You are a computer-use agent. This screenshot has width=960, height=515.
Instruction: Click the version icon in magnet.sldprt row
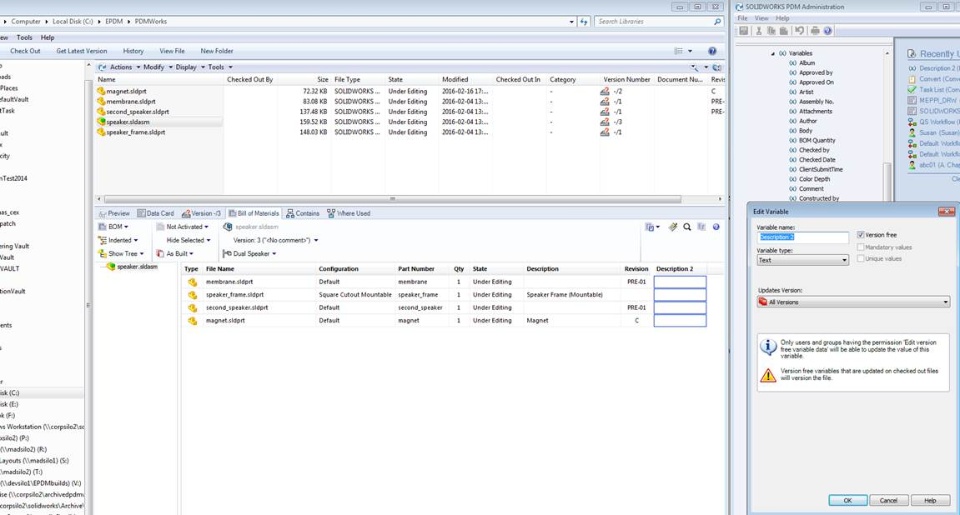[605, 91]
